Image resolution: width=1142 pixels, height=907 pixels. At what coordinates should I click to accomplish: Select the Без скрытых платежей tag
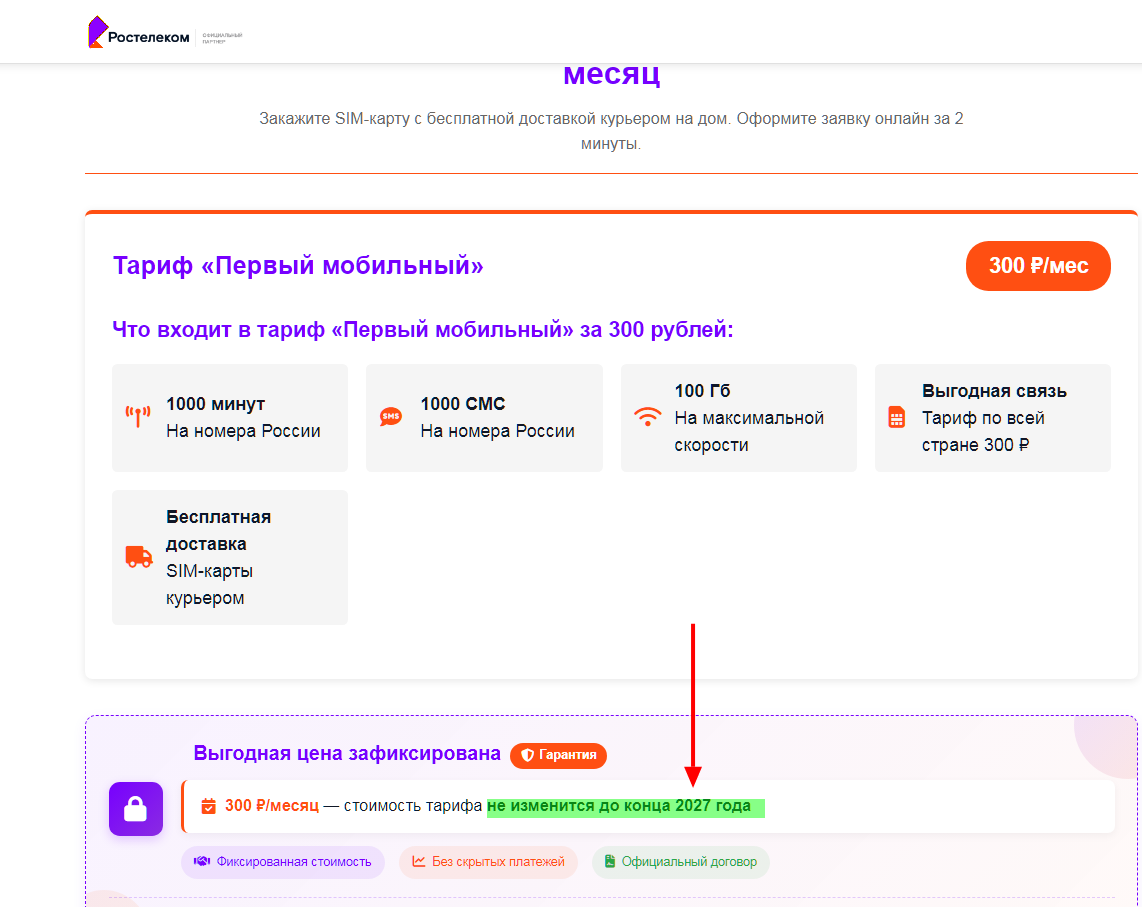click(488, 862)
